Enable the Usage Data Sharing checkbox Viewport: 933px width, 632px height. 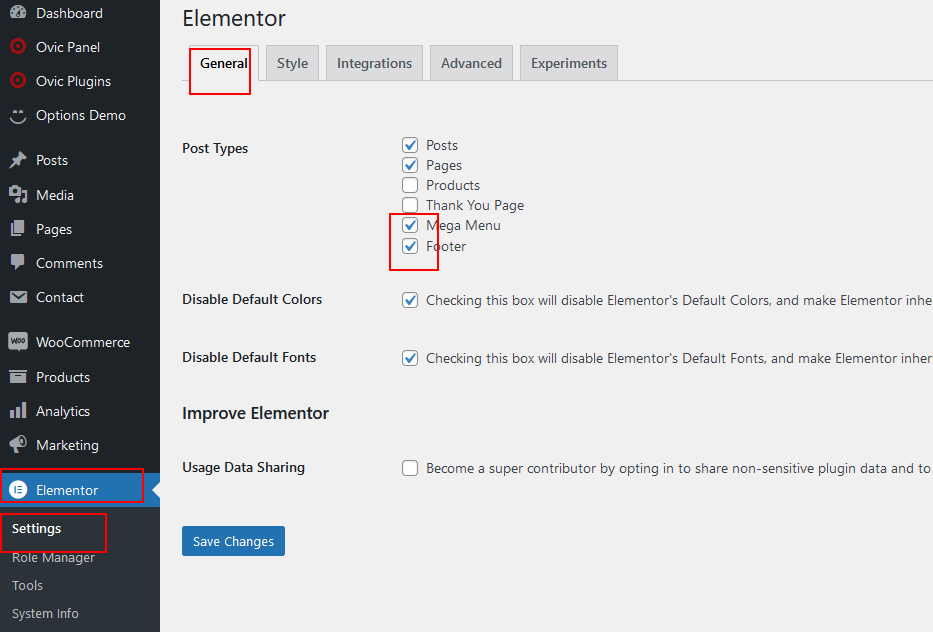tap(410, 468)
